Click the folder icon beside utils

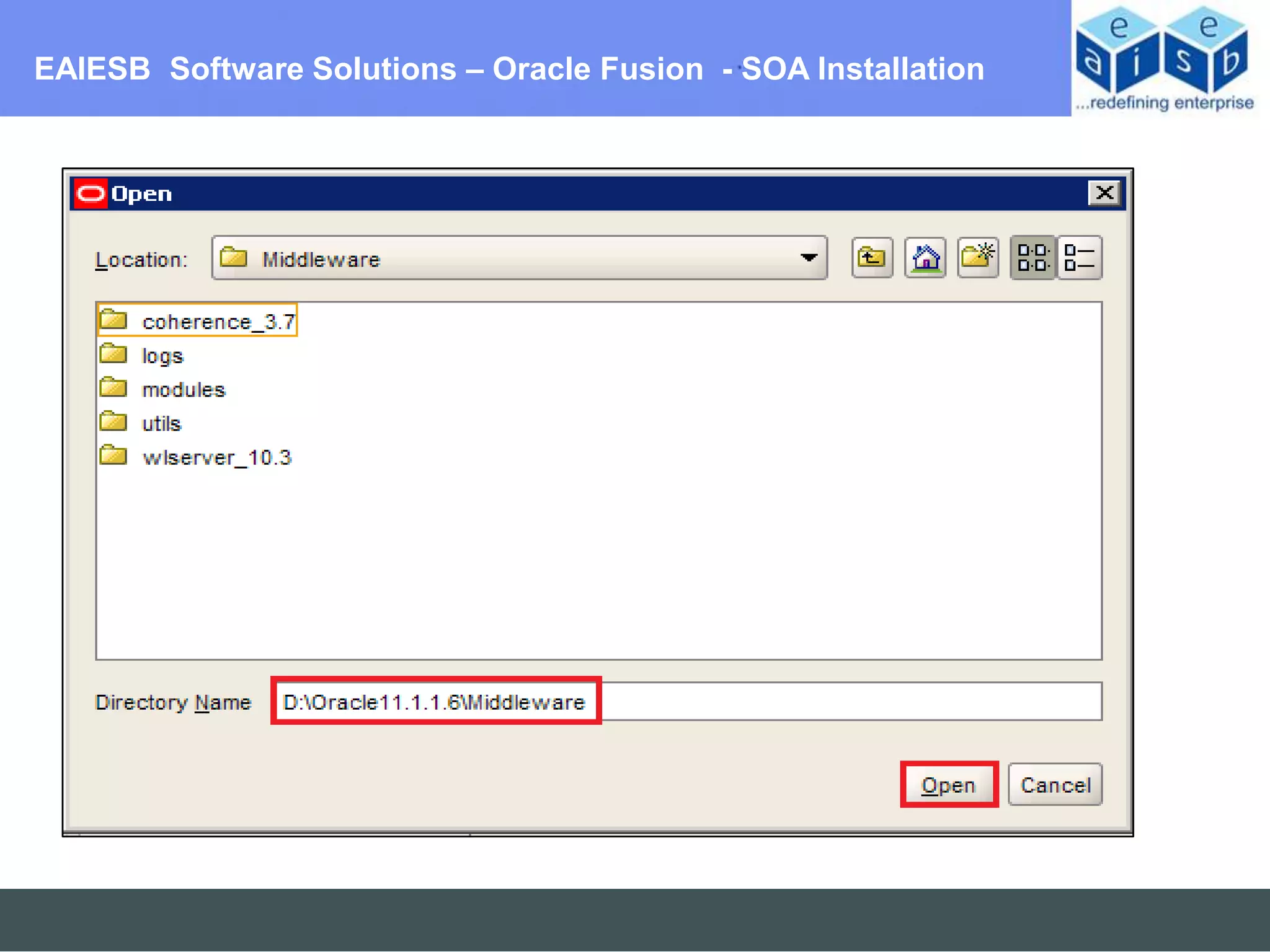[113, 421]
